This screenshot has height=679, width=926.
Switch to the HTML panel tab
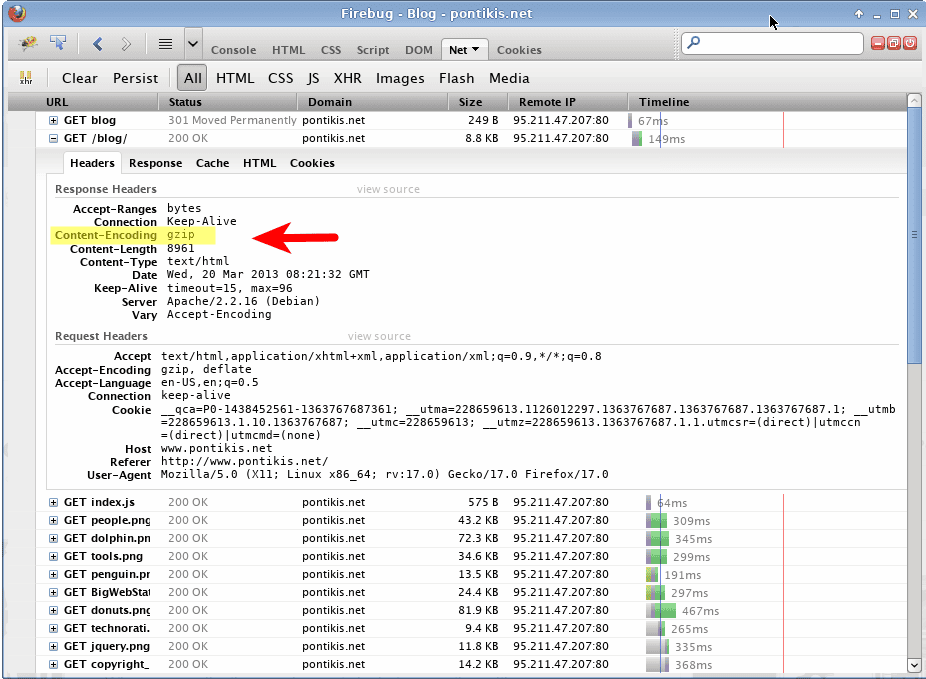pyautogui.click(x=288, y=50)
